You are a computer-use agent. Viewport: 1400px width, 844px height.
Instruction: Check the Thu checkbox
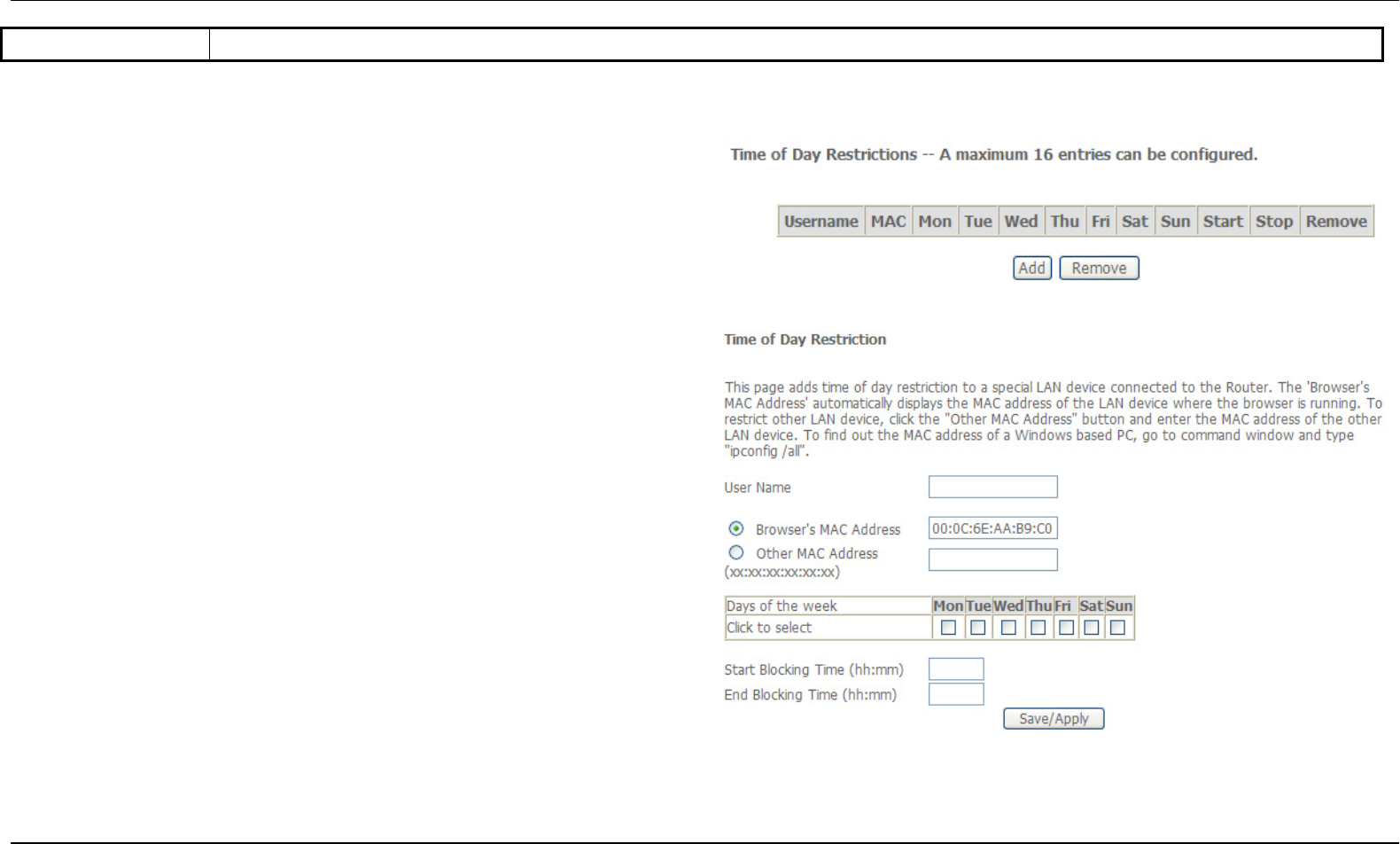pos(1038,627)
